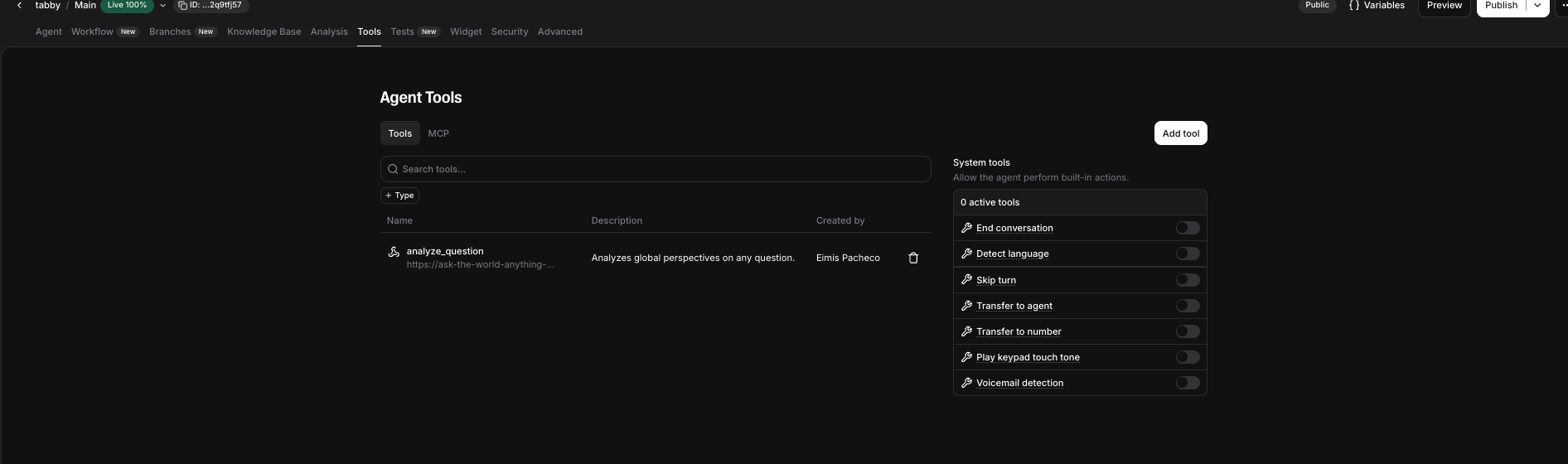Screen dimensions: 1568x464
Task: Open the Type filter dropdown
Action: pyautogui.click(x=399, y=196)
